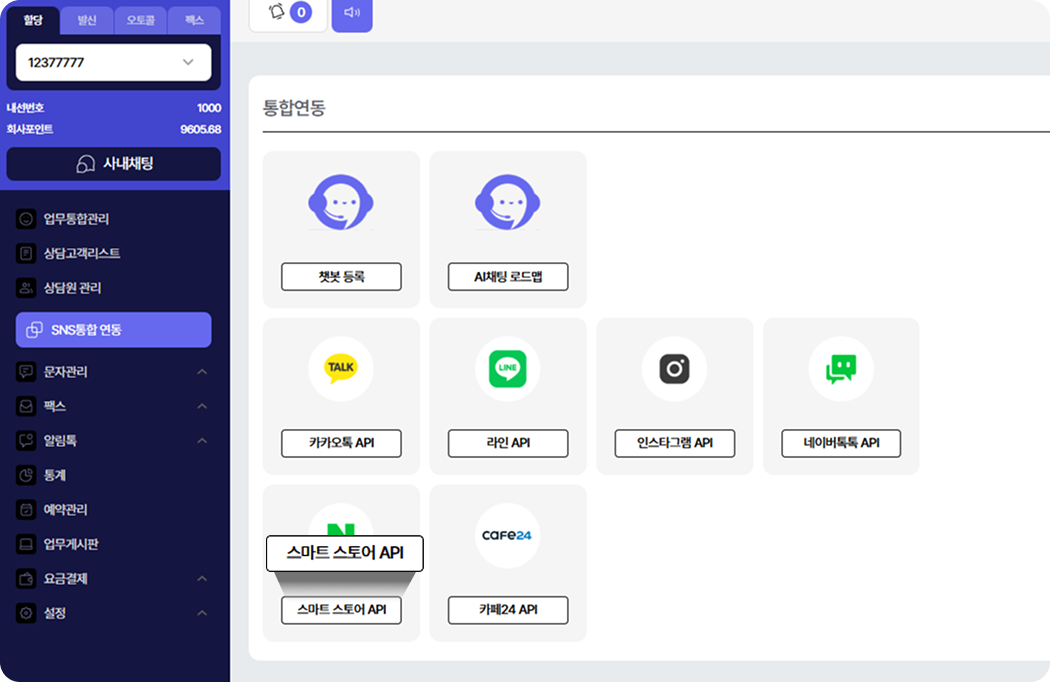Click the notification bell icon
Viewport: 1050px width, 682px height.
click(x=277, y=13)
